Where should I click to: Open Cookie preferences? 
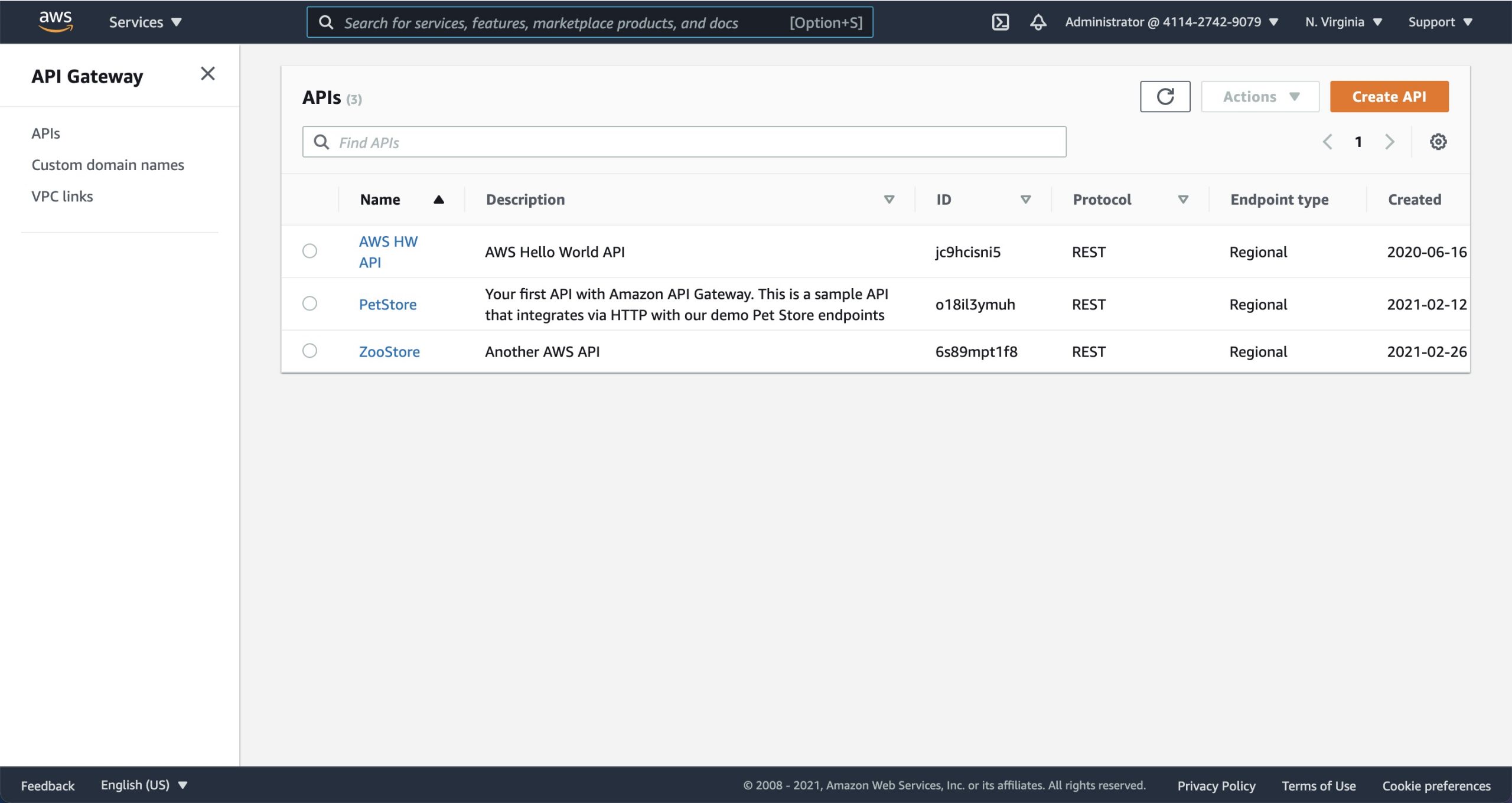(x=1436, y=785)
